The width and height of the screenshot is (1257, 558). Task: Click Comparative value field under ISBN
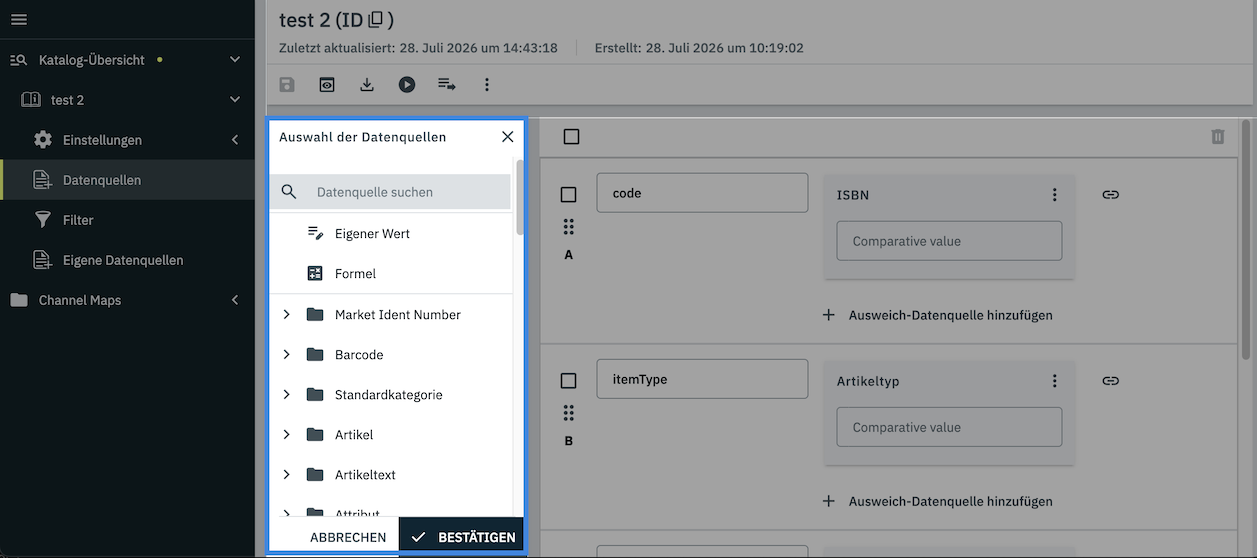tap(949, 241)
